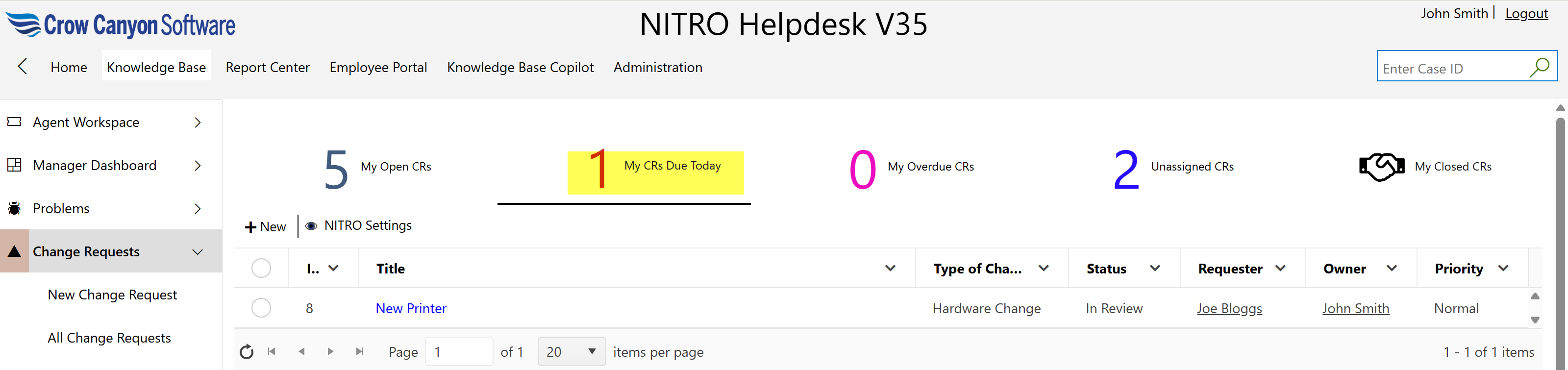Image resolution: width=1568 pixels, height=370 pixels.
Task: Expand the Agent Workspace menu
Action: point(198,123)
